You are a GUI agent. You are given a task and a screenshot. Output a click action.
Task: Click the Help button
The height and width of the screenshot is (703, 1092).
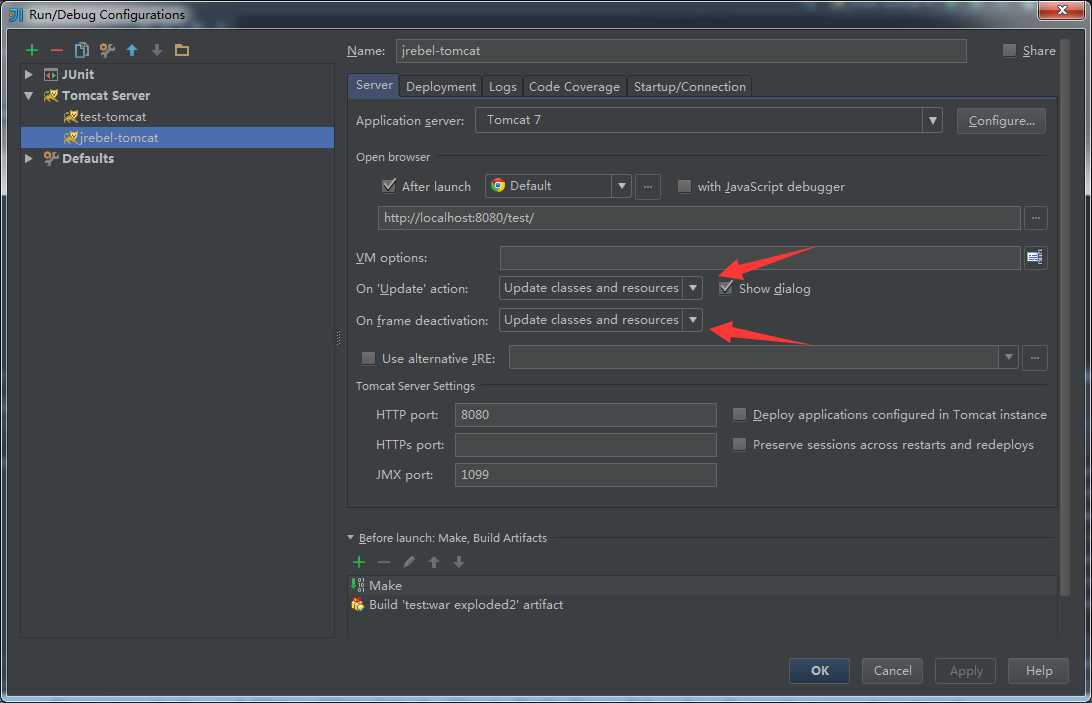pyautogui.click(x=1038, y=670)
